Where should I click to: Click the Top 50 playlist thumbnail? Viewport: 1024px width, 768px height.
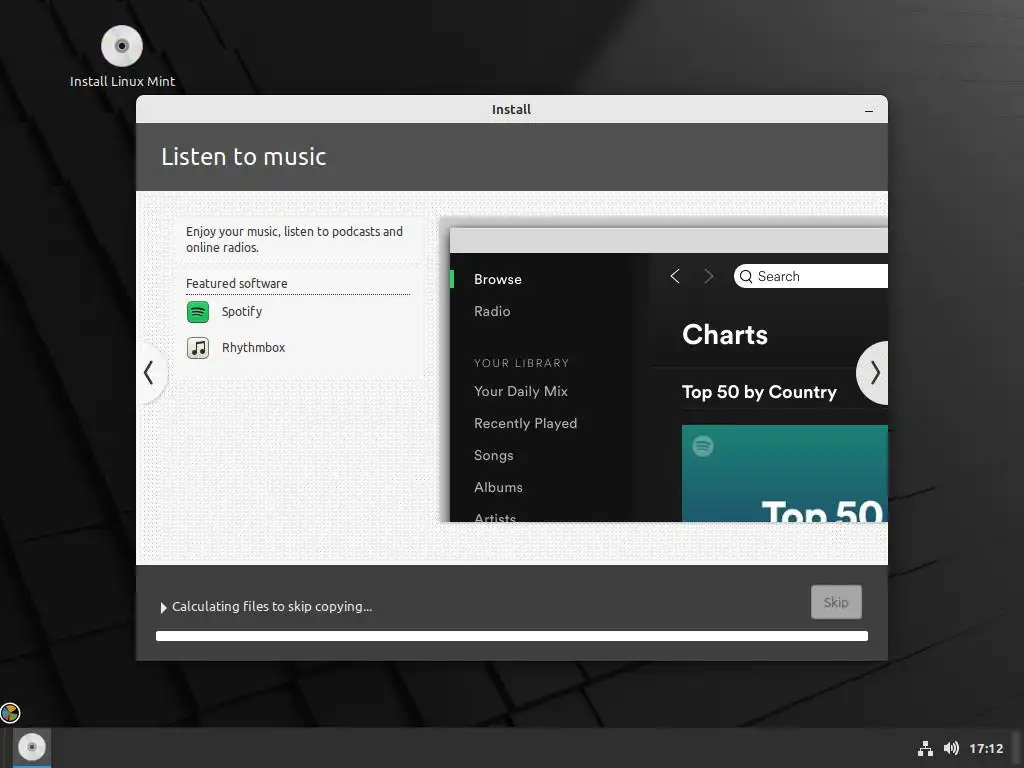(784, 473)
